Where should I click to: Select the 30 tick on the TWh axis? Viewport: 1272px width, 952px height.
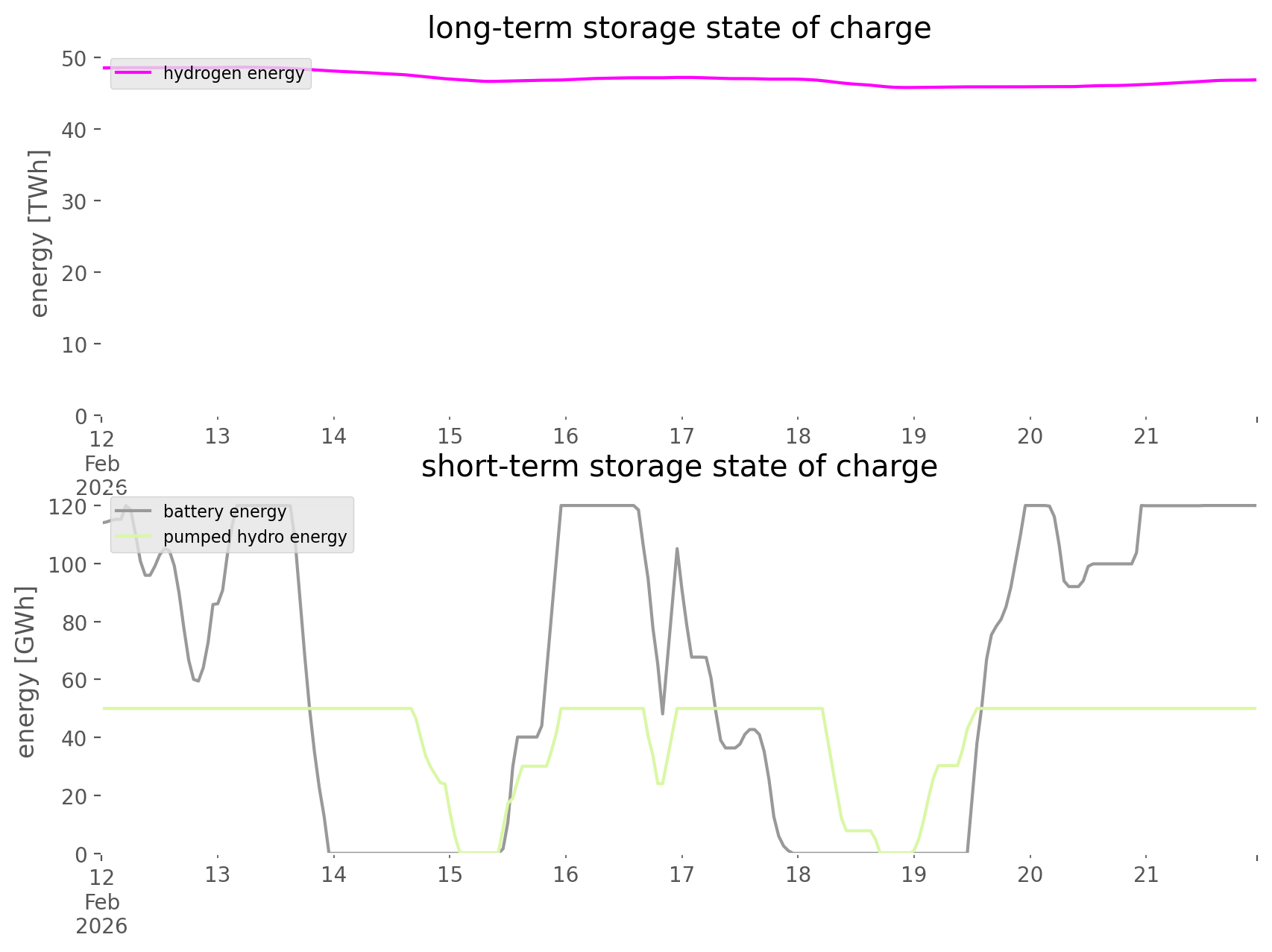coord(75,201)
